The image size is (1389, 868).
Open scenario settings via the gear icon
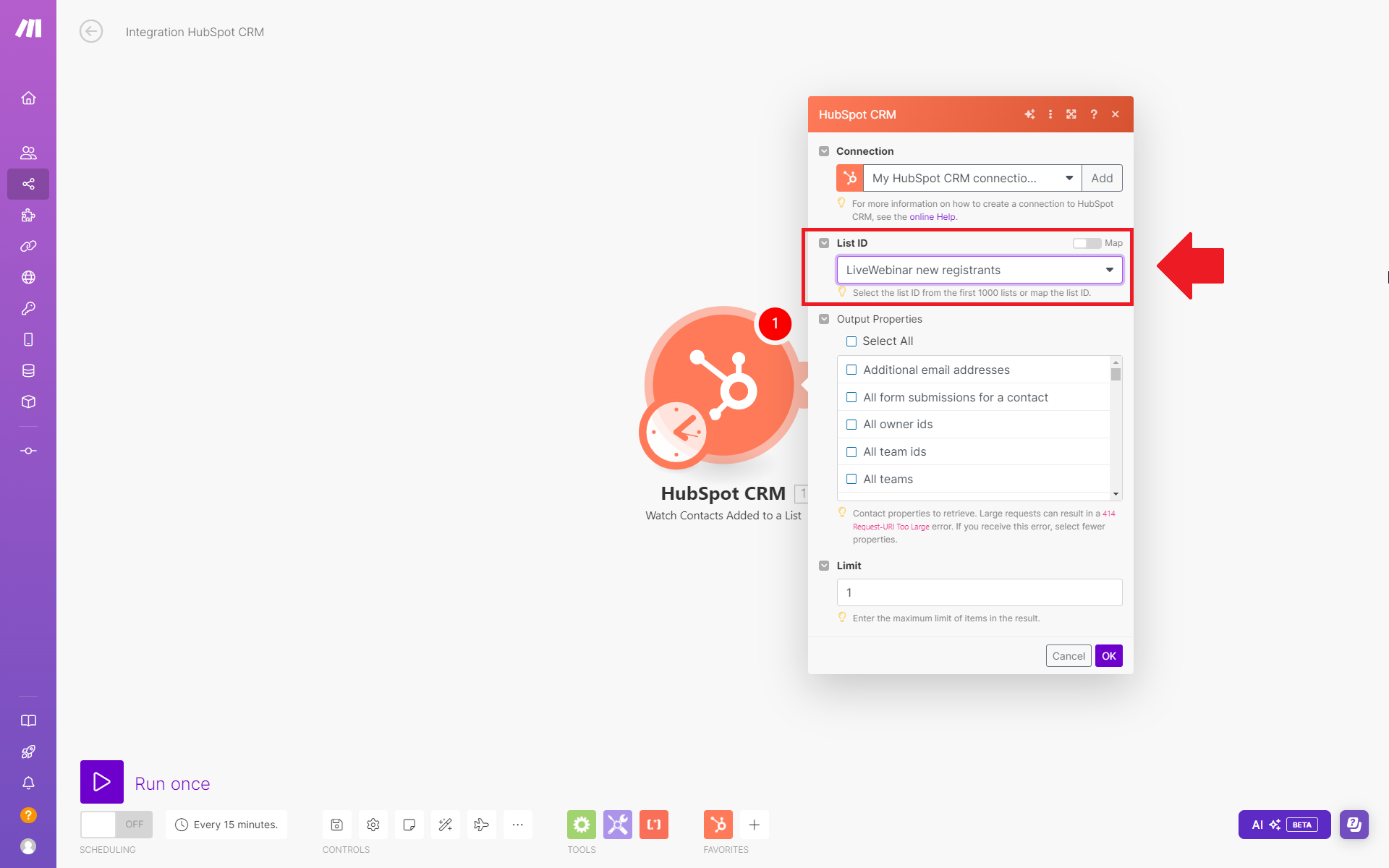pyautogui.click(x=373, y=825)
